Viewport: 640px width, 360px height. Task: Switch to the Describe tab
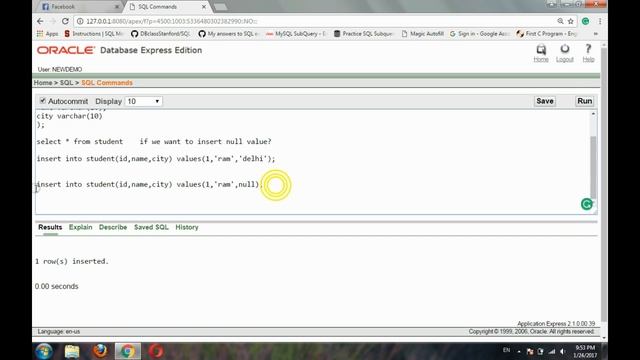pos(113,227)
